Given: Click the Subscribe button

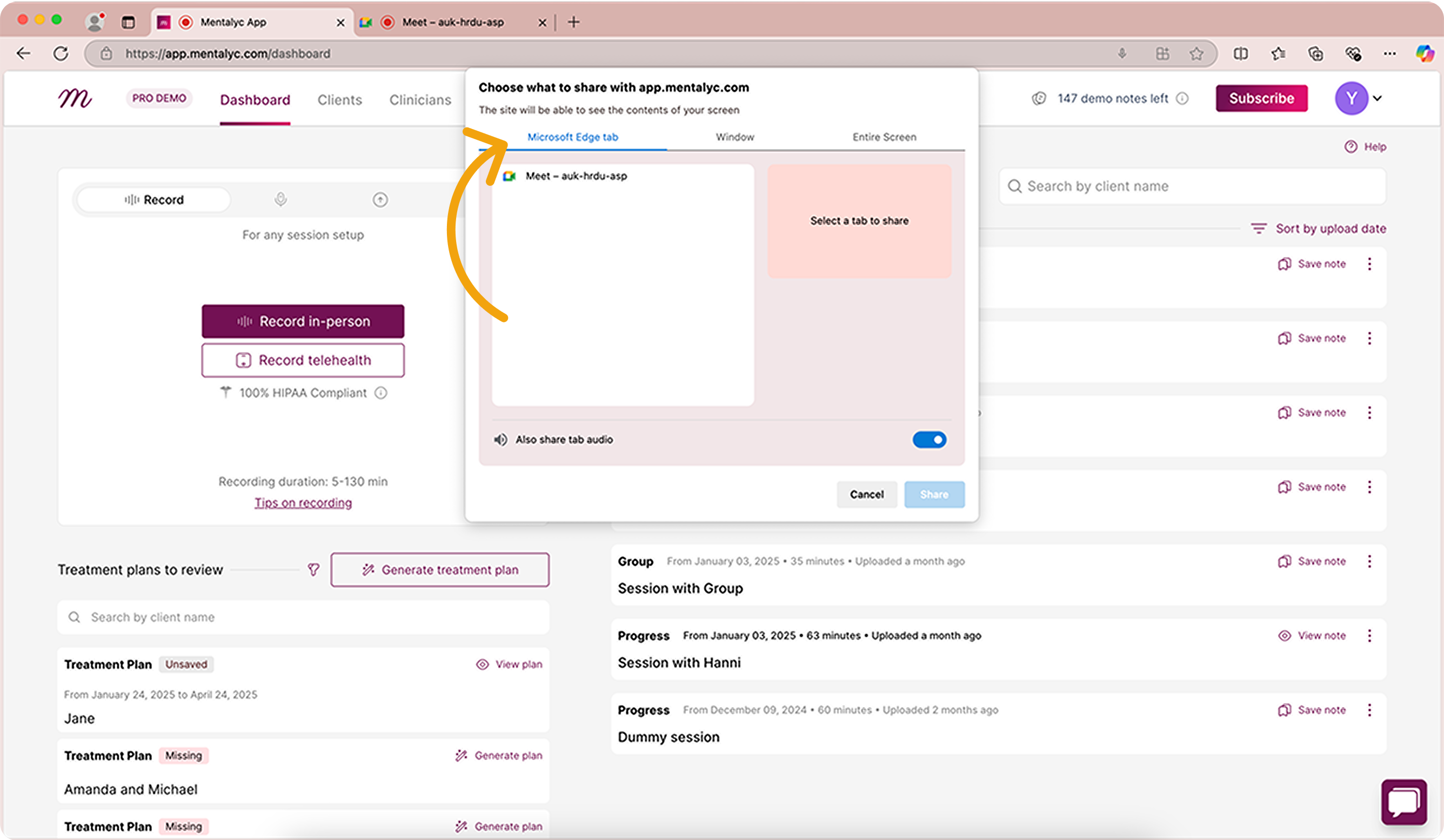Looking at the screenshot, I should coord(1262,98).
